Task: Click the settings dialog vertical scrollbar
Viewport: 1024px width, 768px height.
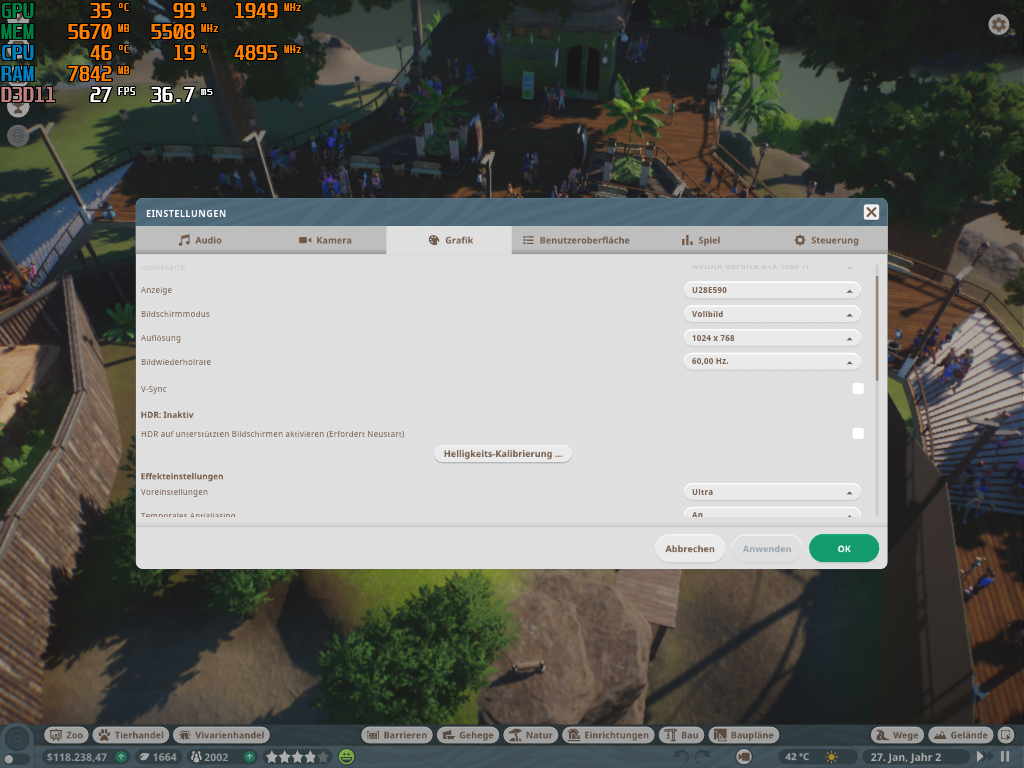Action: click(876, 328)
